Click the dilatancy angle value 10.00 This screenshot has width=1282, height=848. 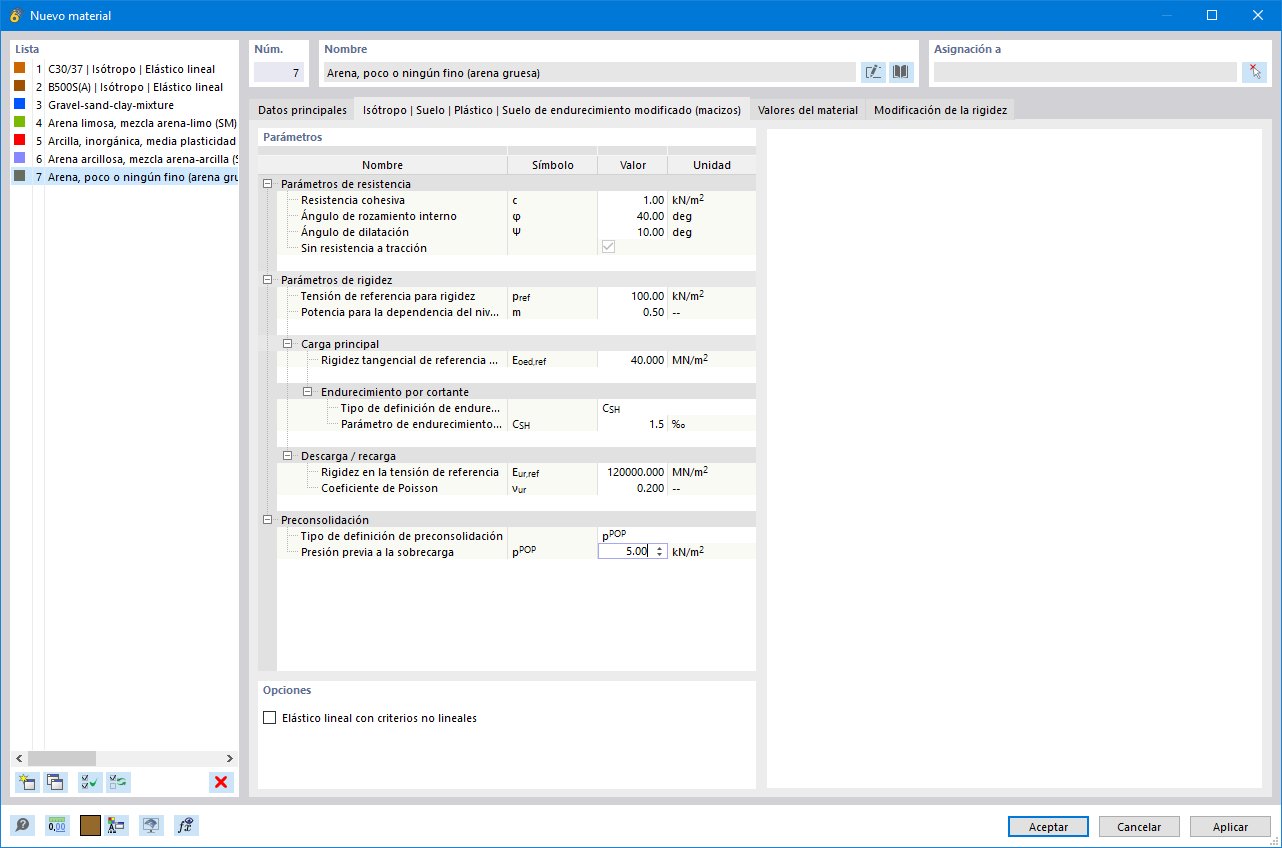pos(632,232)
